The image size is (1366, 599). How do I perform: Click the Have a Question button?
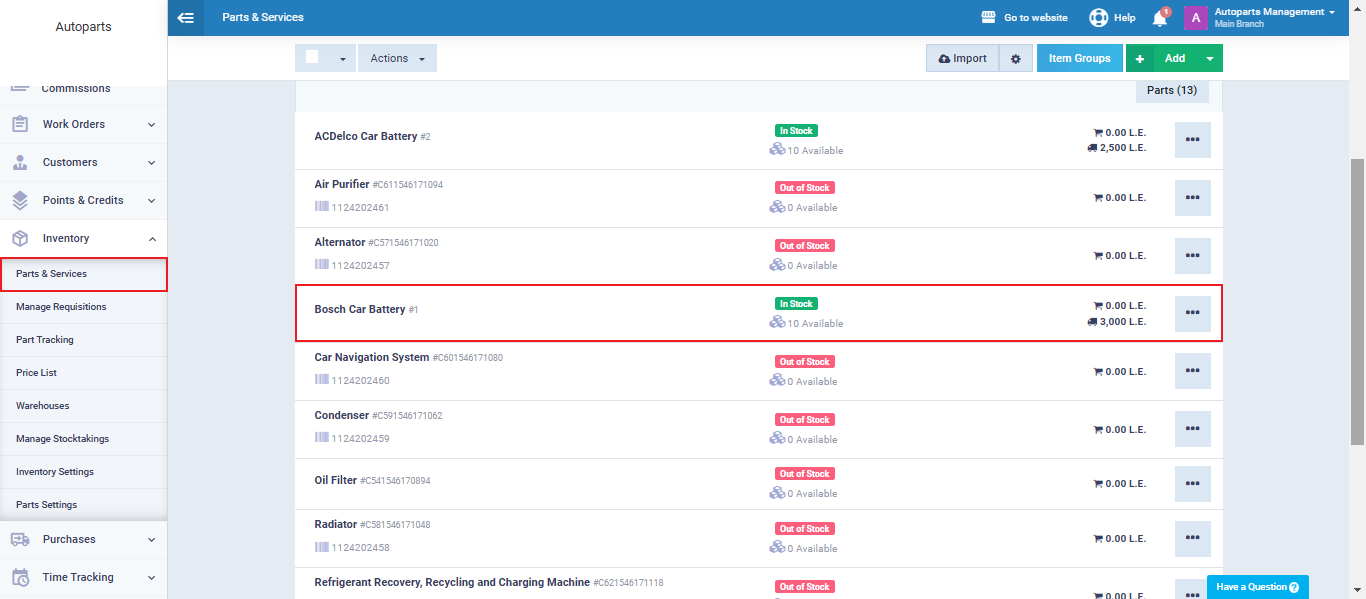coord(1257,587)
